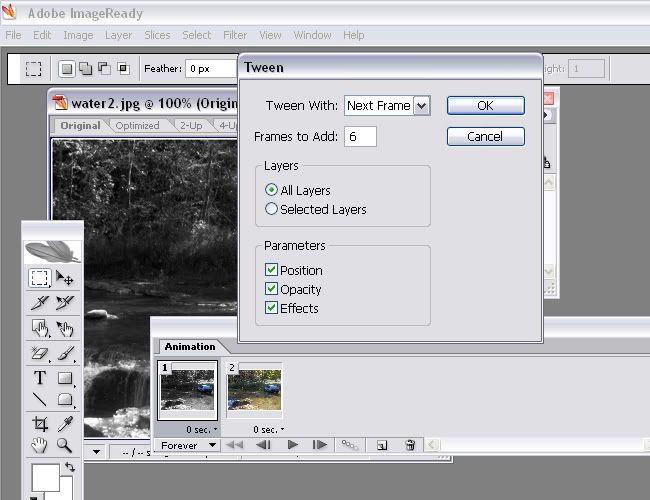The height and width of the screenshot is (500, 650).
Task: Switch to the Original tab
Action: coord(80,125)
